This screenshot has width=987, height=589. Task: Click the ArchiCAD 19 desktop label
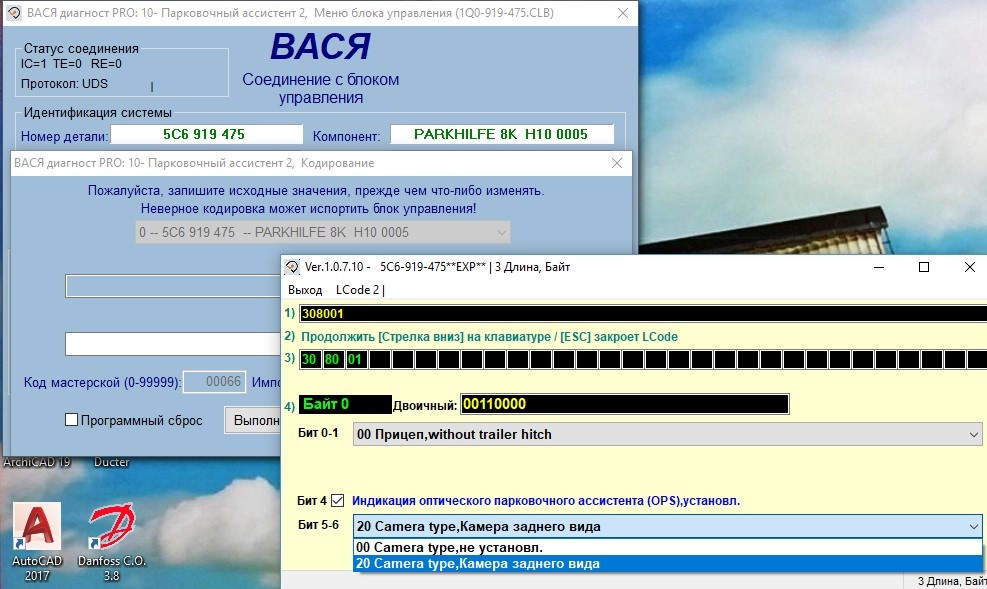37,462
